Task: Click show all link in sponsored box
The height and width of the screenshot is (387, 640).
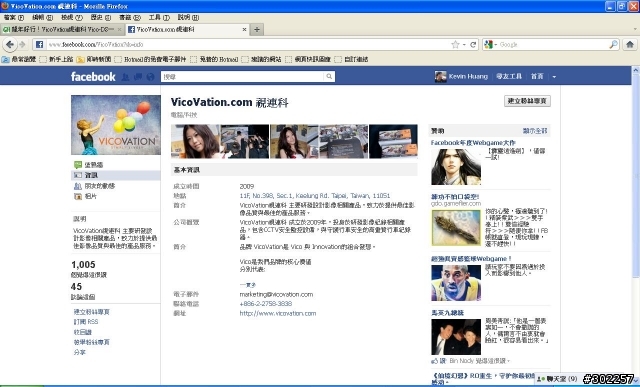Action: 535,131
